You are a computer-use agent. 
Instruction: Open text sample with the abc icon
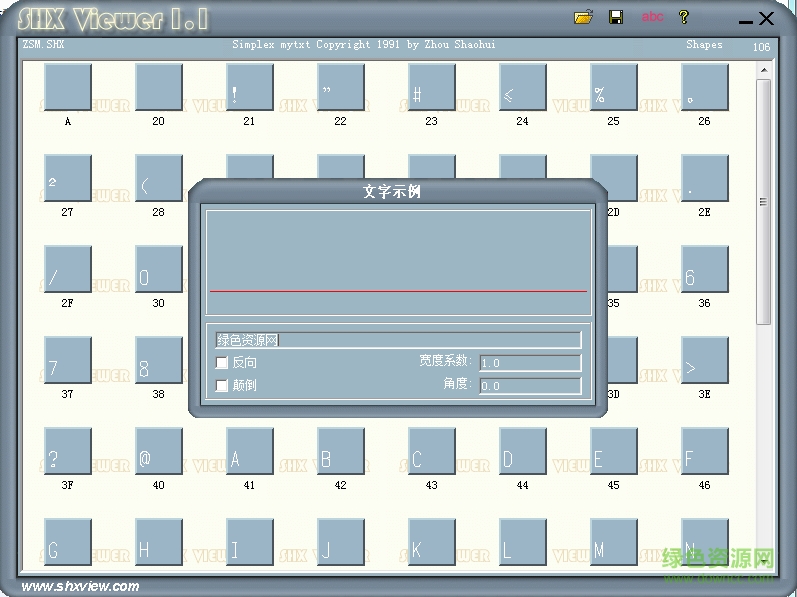point(652,17)
